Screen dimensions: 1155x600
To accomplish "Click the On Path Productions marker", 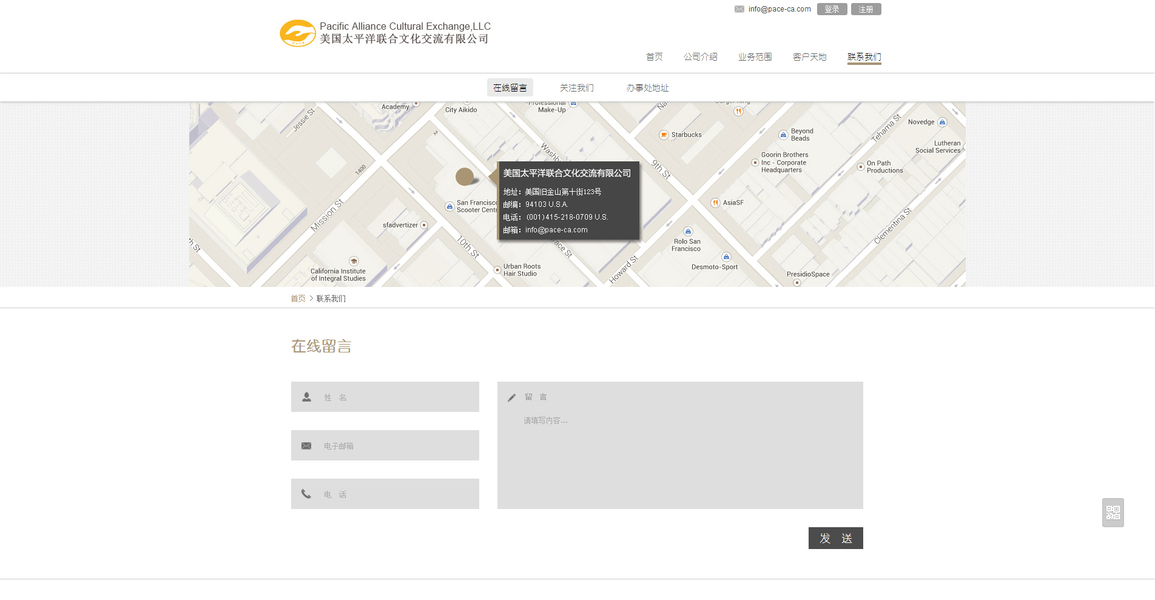I will (x=860, y=167).
